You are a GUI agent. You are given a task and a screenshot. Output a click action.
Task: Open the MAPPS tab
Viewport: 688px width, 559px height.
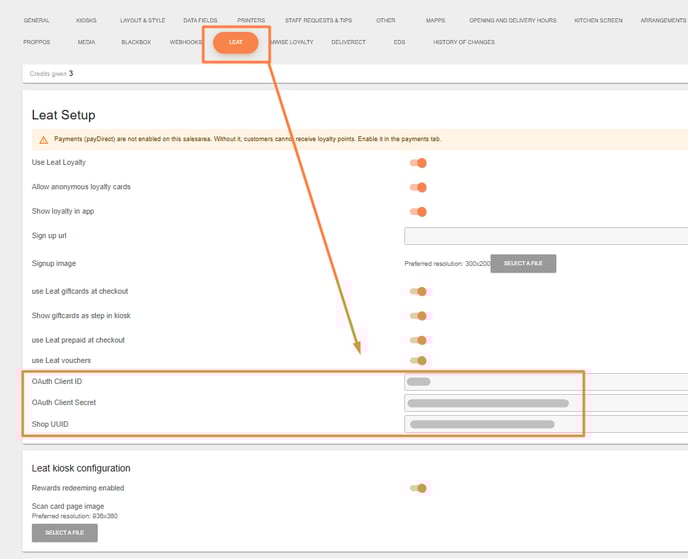tap(435, 20)
